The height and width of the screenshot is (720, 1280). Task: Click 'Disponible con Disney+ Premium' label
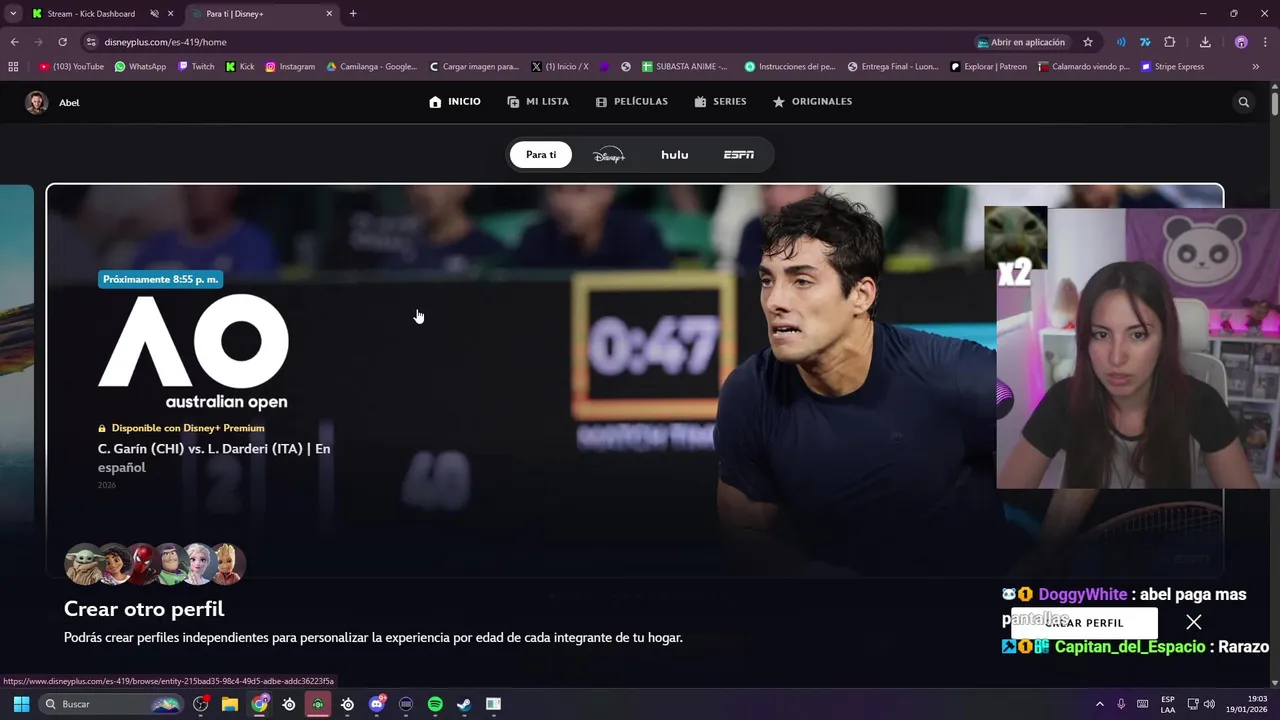[x=181, y=428]
